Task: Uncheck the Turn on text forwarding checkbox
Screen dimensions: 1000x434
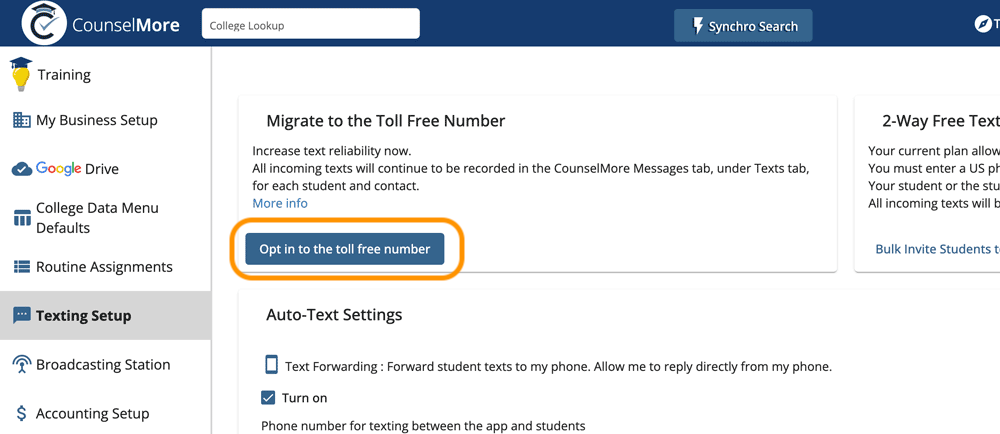Action: coord(268,398)
